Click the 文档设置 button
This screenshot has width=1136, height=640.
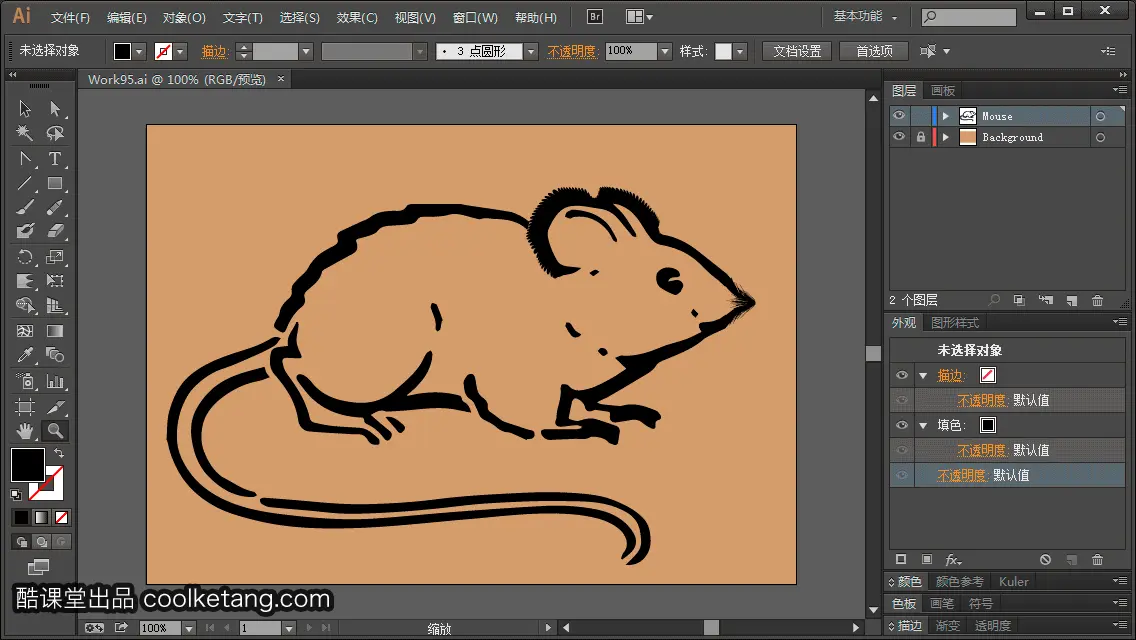[x=797, y=51]
